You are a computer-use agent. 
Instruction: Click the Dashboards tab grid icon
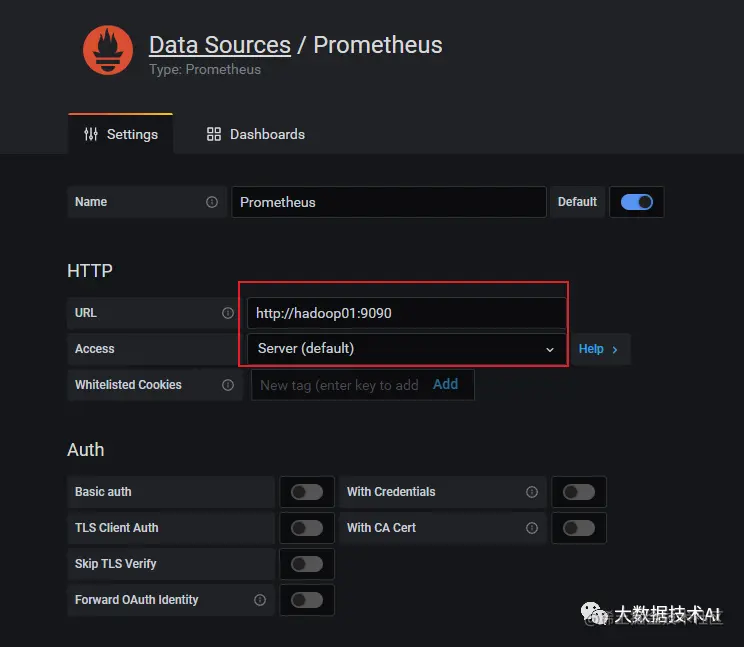point(214,134)
